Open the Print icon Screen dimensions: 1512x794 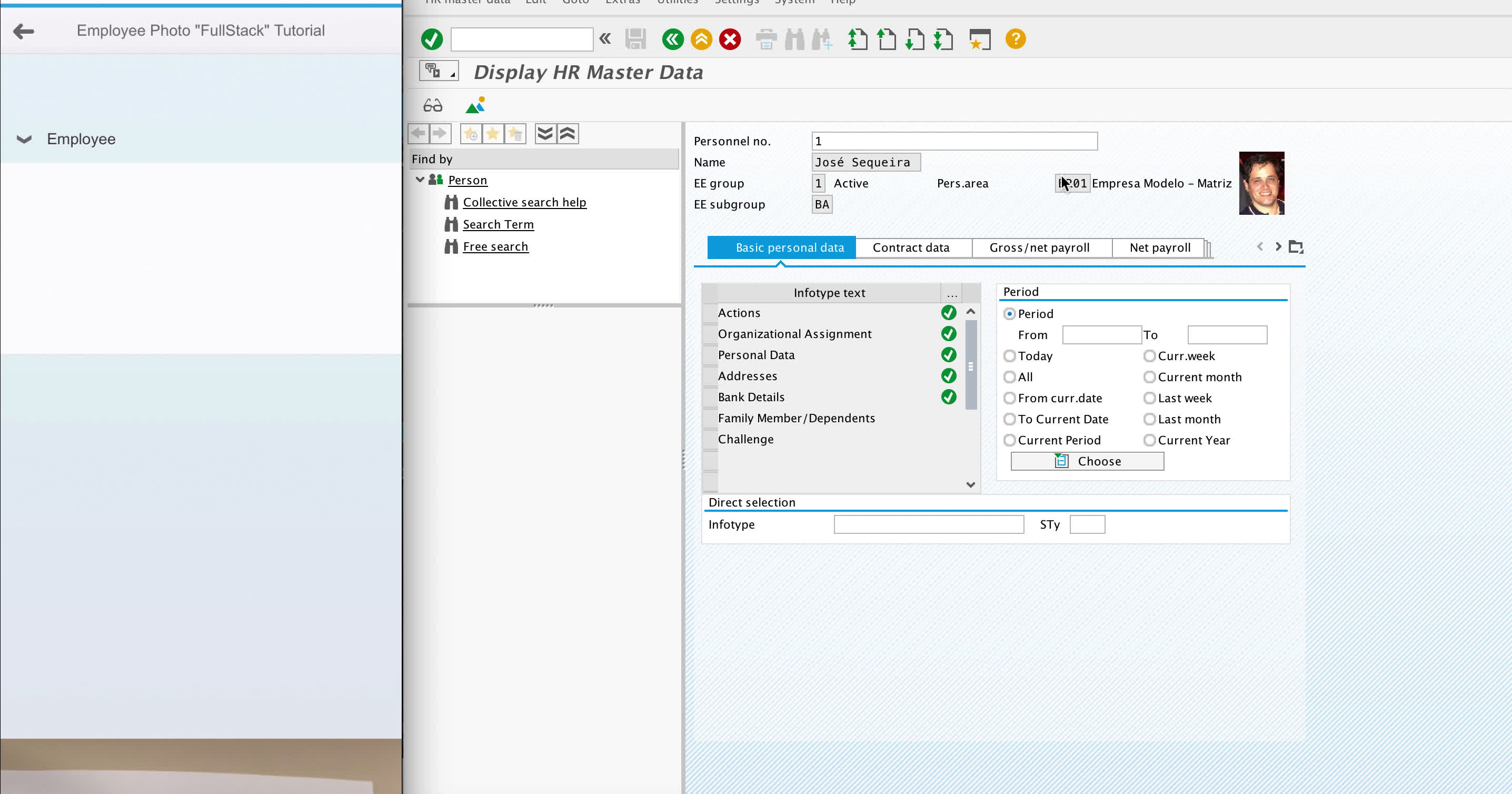click(x=766, y=39)
